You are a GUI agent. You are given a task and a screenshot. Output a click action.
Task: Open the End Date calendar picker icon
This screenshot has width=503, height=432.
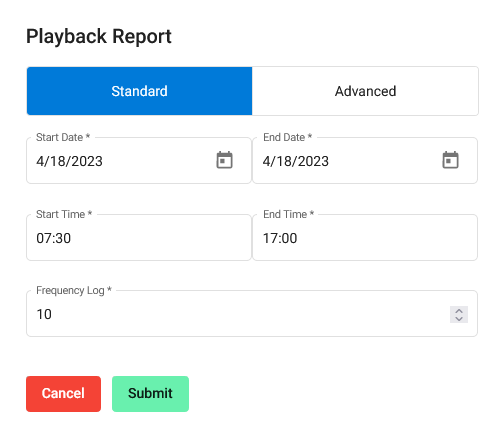[x=450, y=160]
